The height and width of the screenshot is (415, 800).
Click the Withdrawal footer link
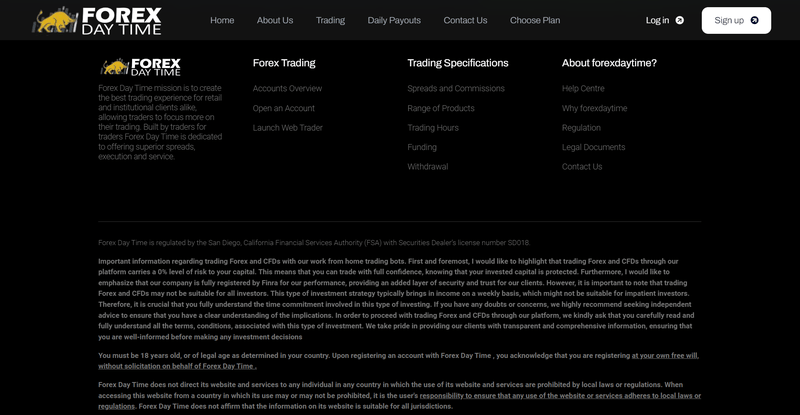(428, 166)
